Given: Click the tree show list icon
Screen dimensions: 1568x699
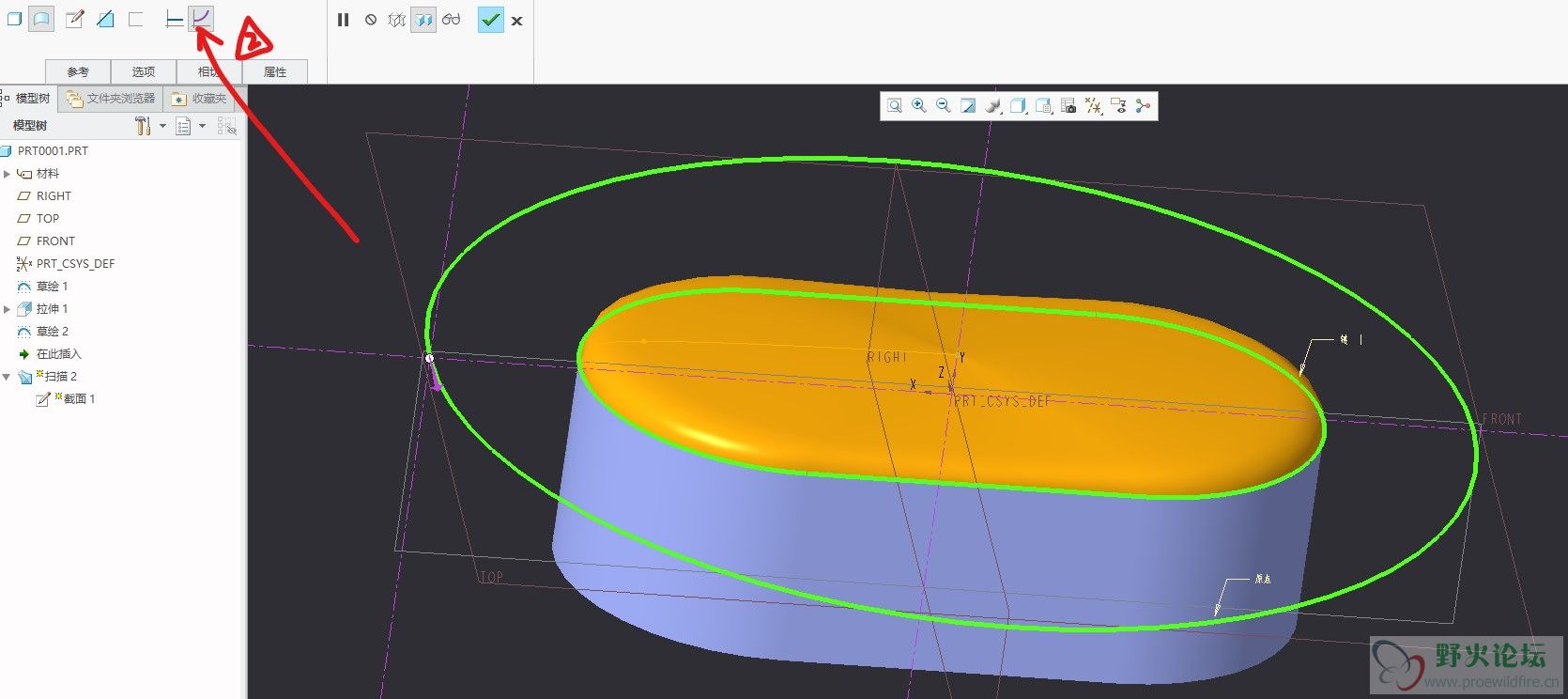Looking at the screenshot, I should 184,126.
